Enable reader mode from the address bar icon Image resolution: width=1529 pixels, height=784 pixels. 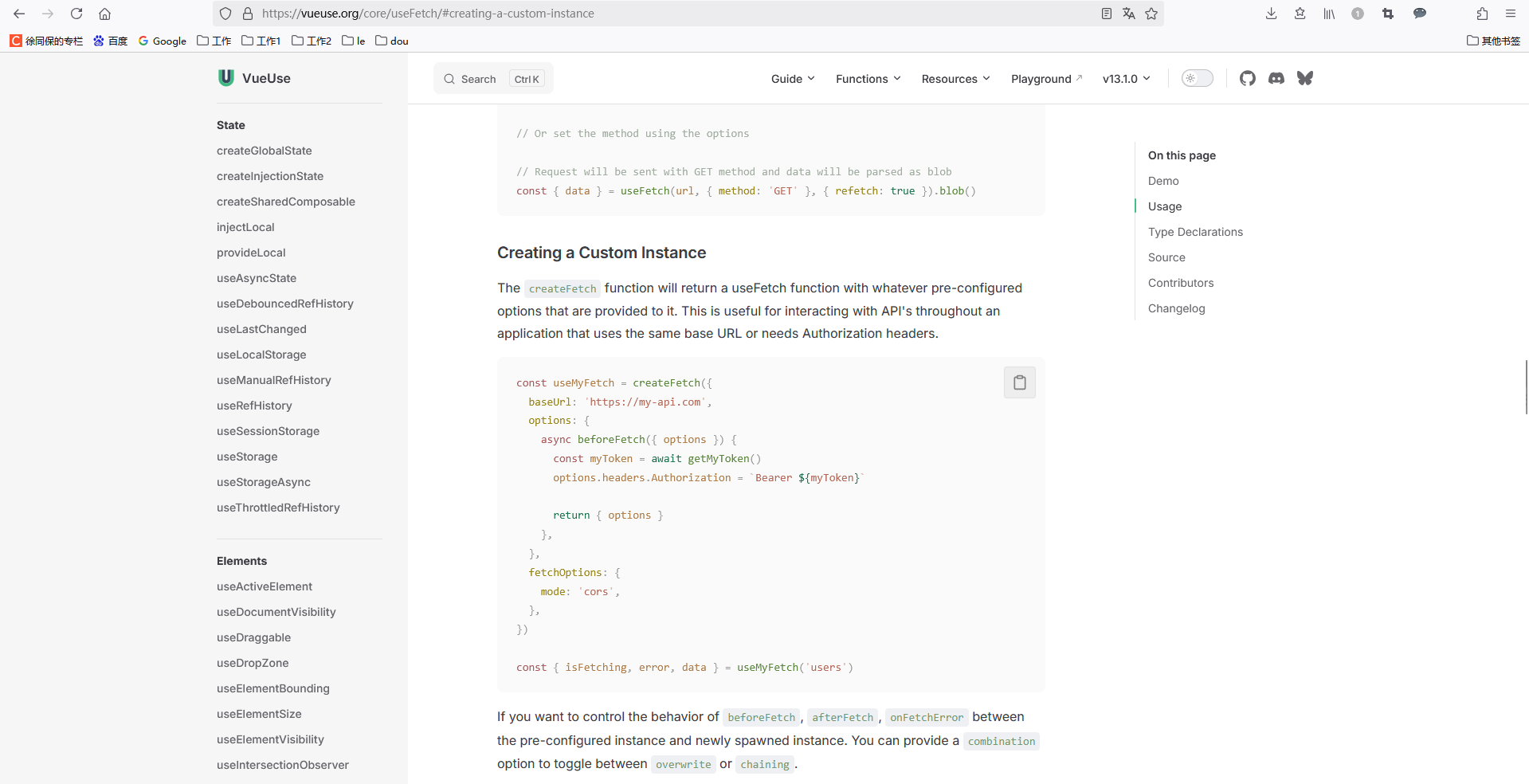1106,14
